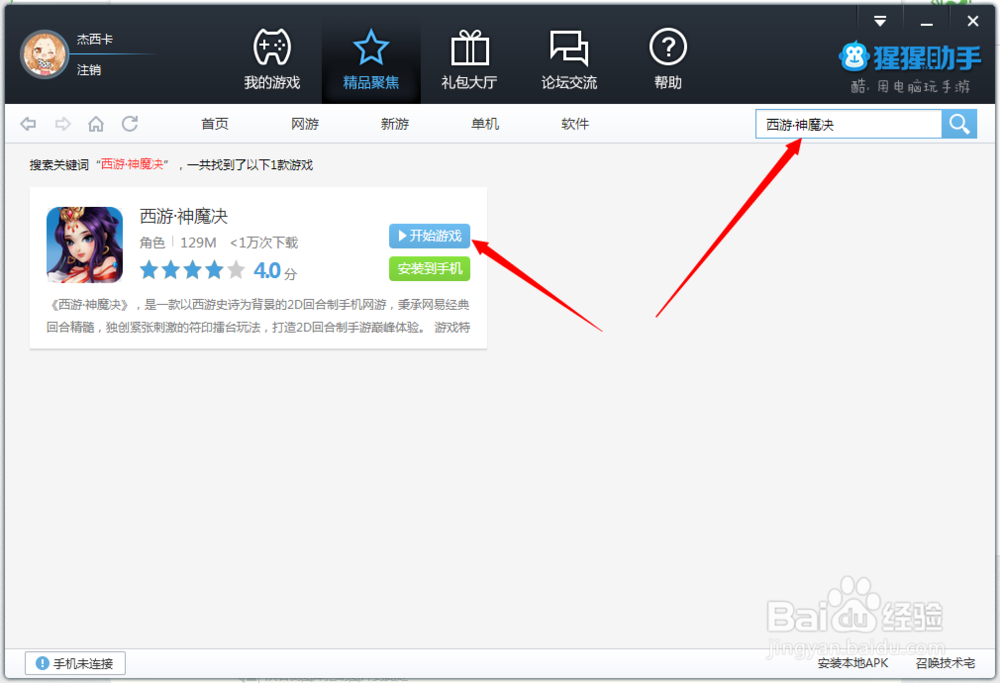Click the user avatar picture
Image resolution: width=1000 pixels, height=683 pixels.
tap(44, 54)
